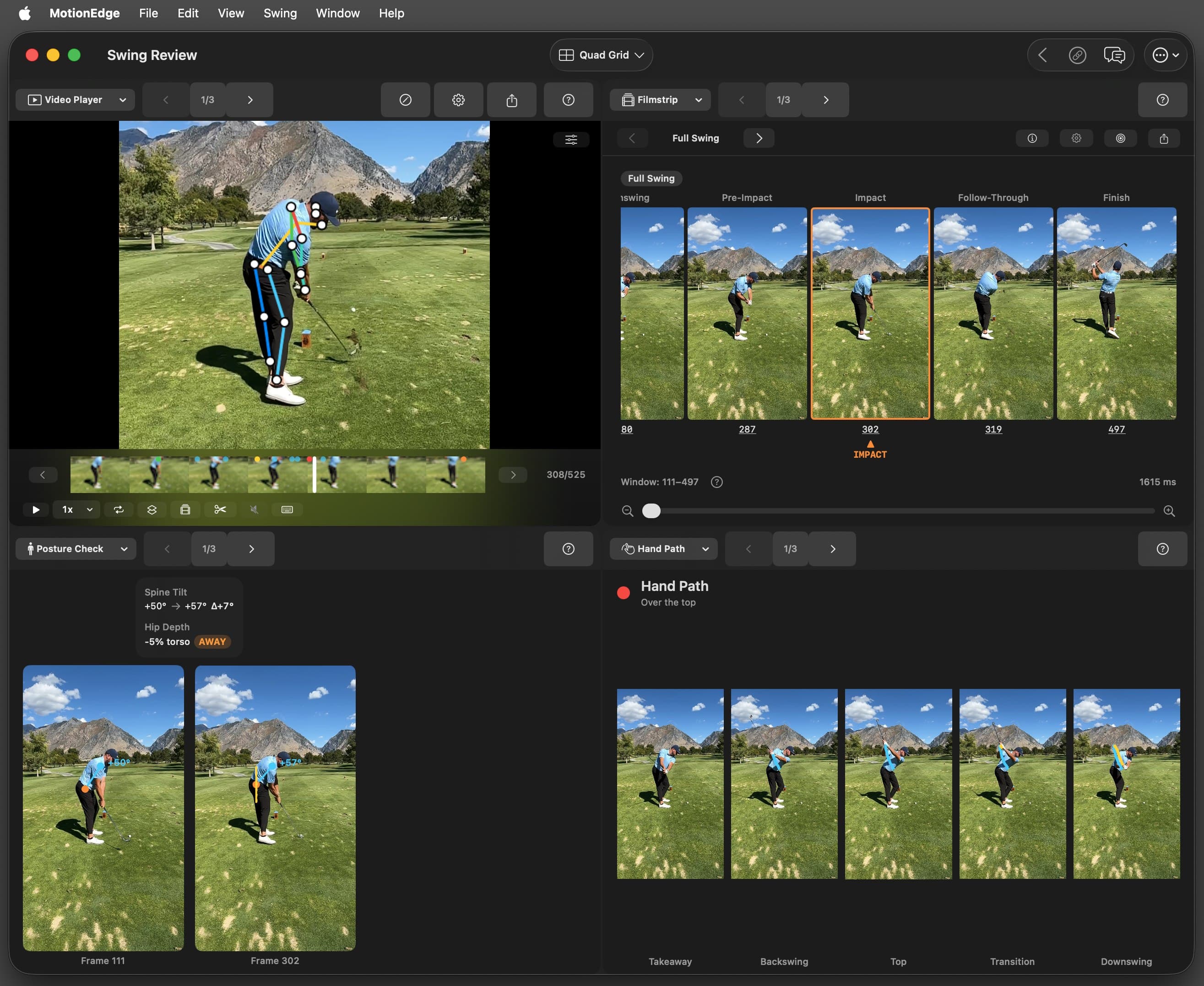Open help for the Video Player panel
Screen dimensions: 1204x986
click(x=568, y=100)
